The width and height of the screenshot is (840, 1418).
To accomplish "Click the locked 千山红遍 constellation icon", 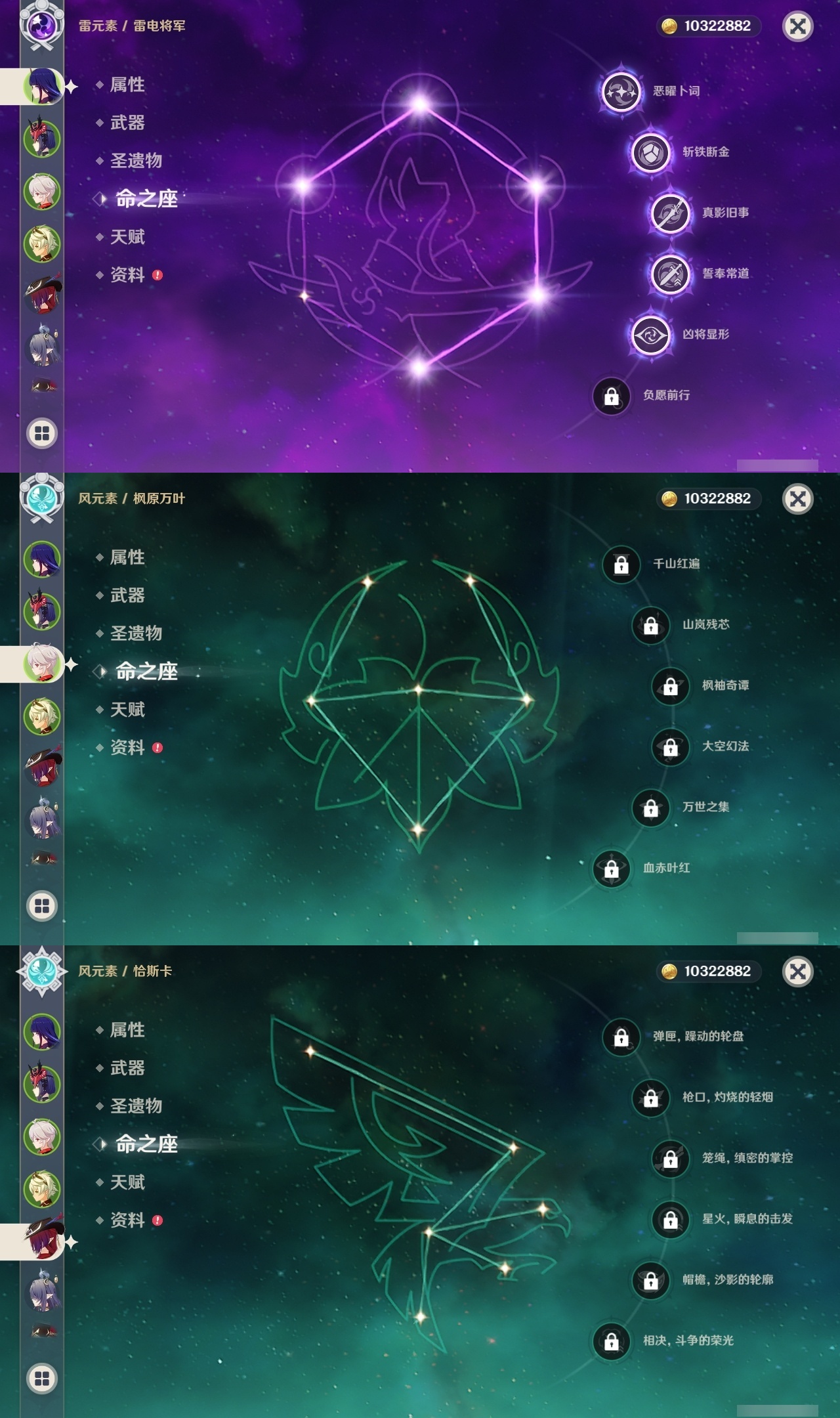I will 621,564.
